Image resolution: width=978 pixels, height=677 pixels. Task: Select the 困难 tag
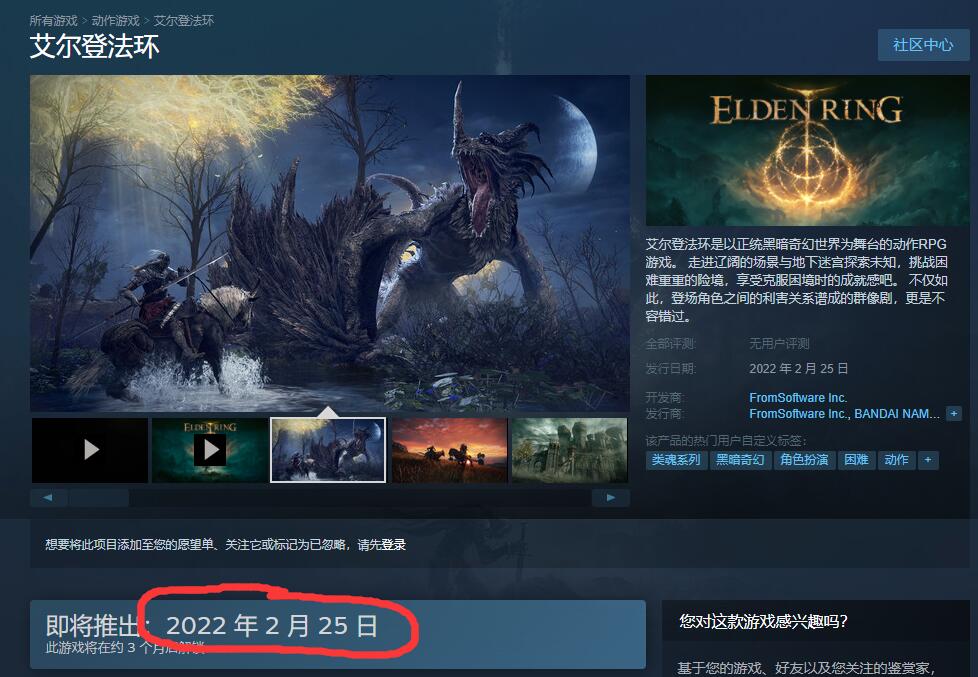click(856, 460)
